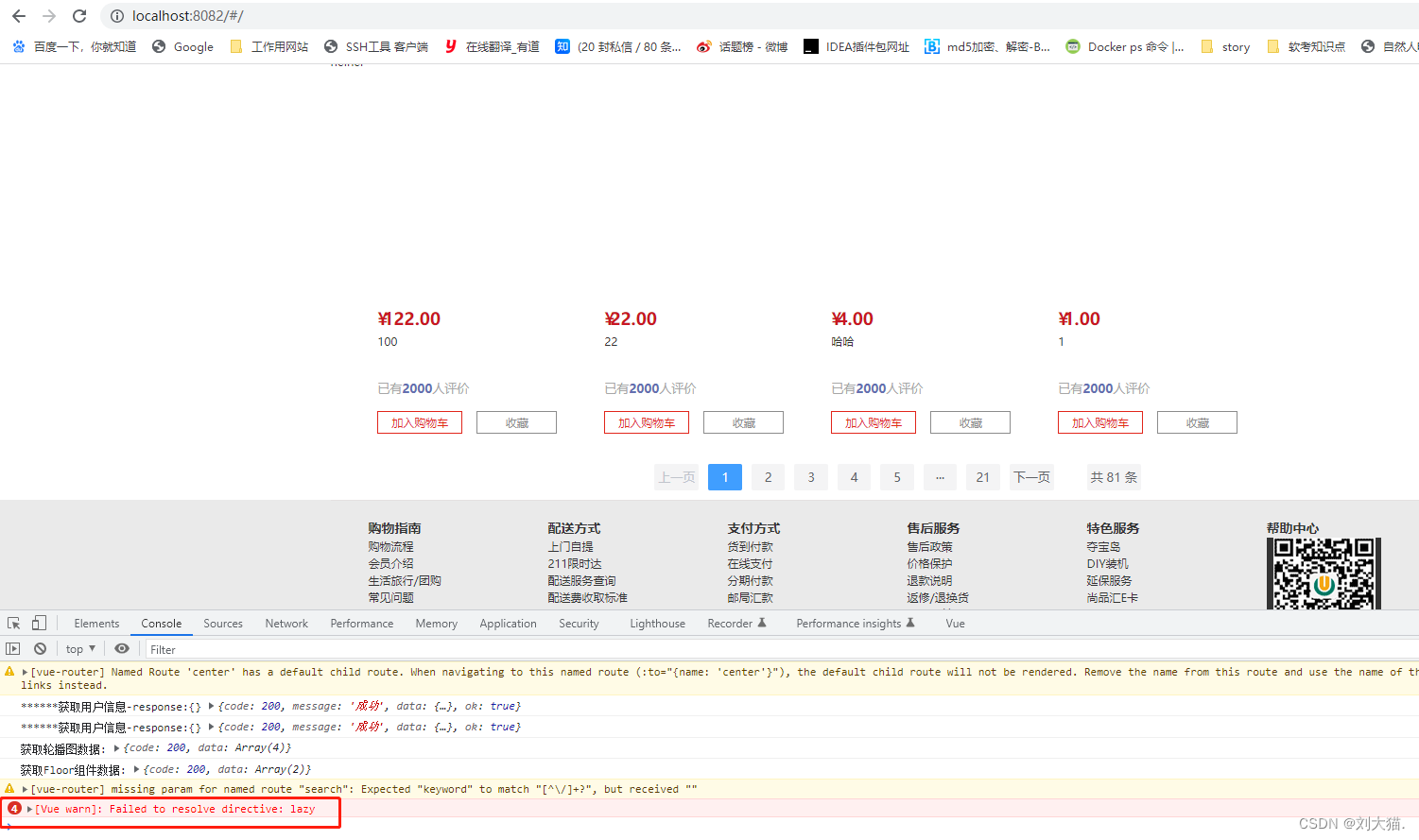Switch to the Application tab

pos(508,624)
